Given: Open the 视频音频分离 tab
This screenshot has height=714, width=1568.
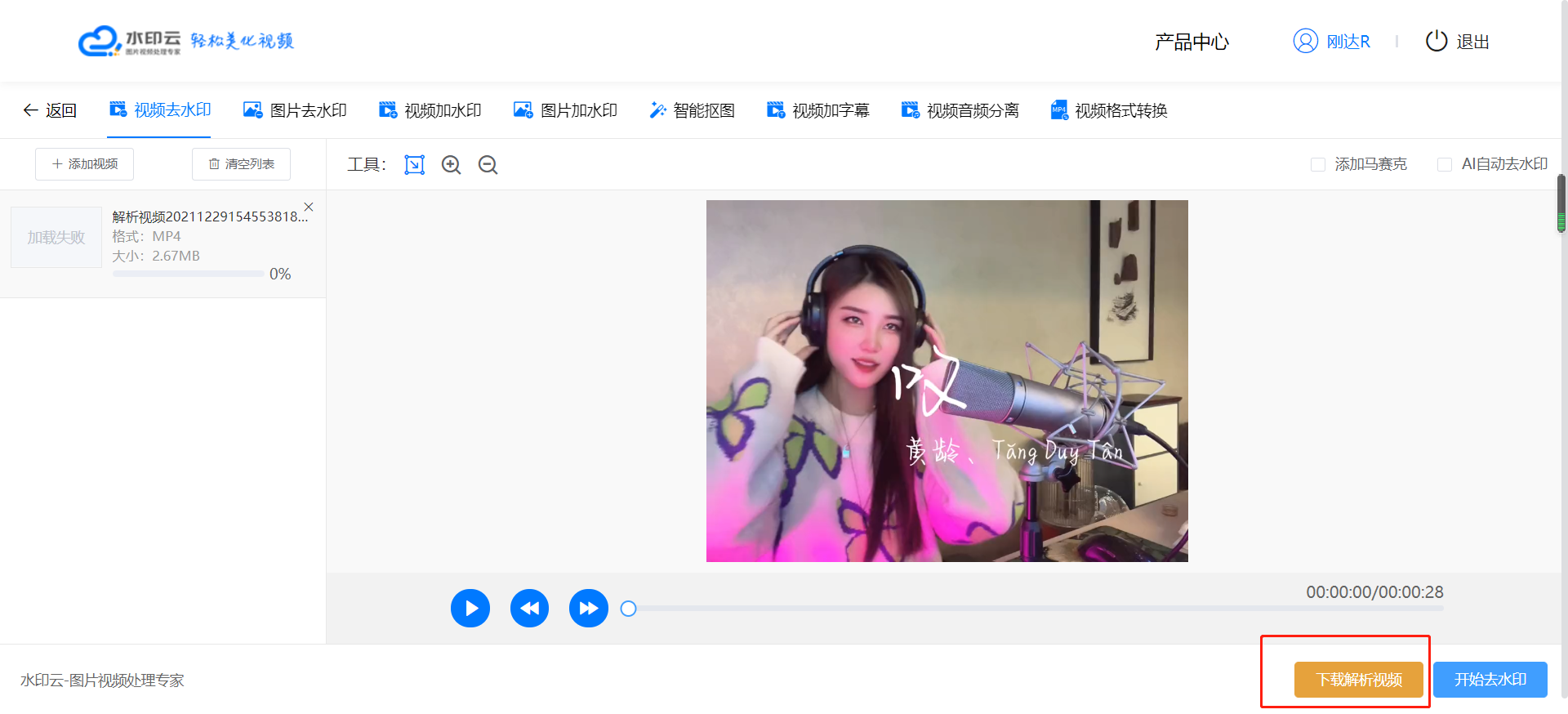Looking at the screenshot, I should coord(960,110).
